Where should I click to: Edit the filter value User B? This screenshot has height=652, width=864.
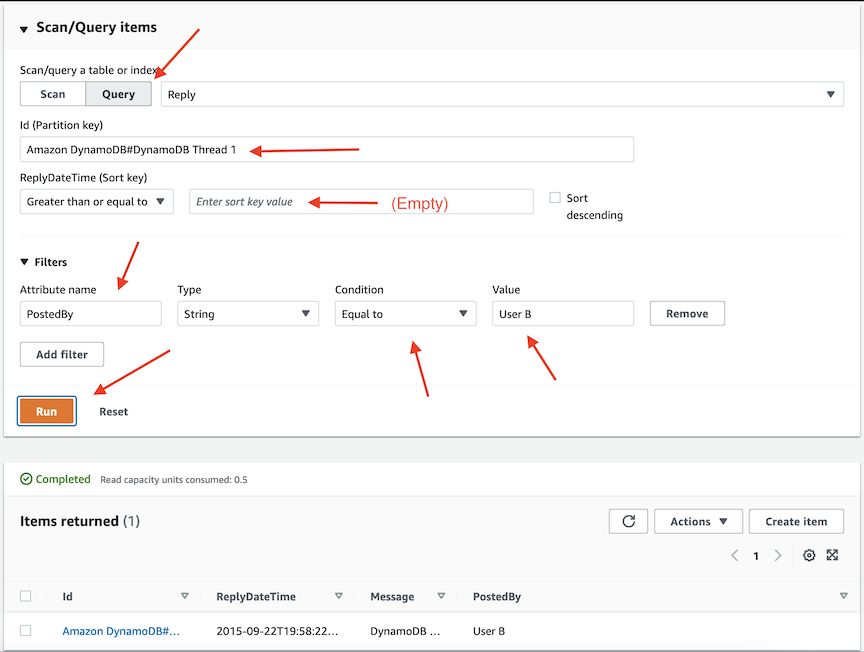point(563,314)
